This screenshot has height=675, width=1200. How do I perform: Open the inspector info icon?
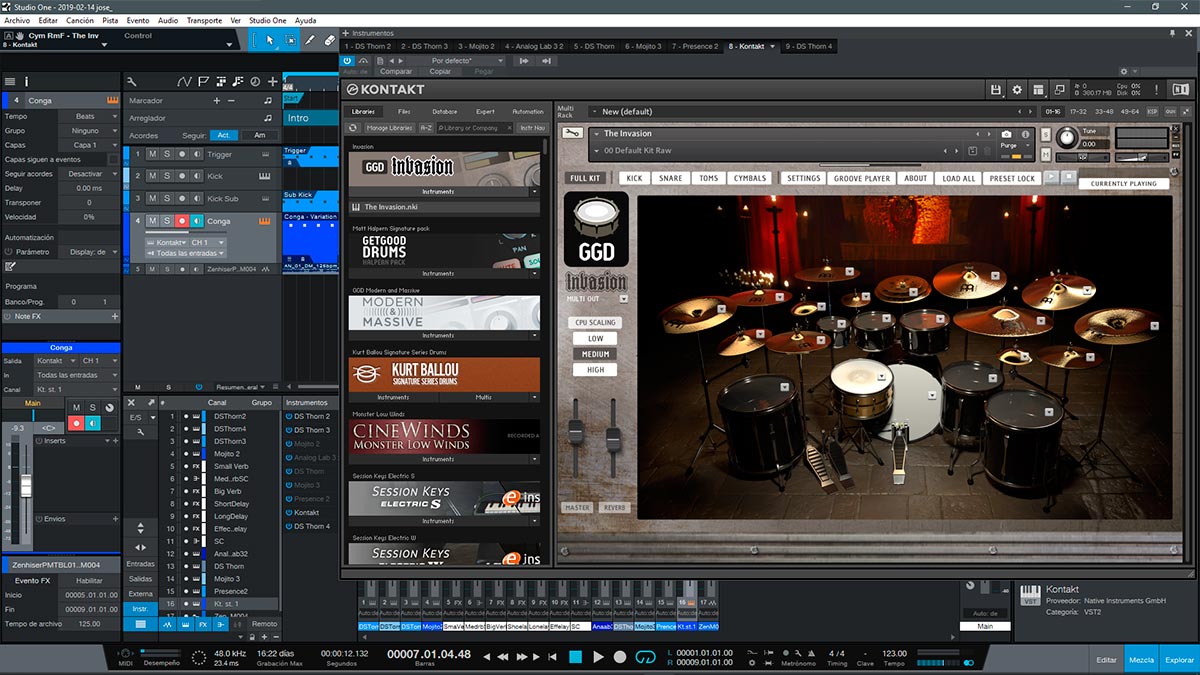tap(27, 81)
